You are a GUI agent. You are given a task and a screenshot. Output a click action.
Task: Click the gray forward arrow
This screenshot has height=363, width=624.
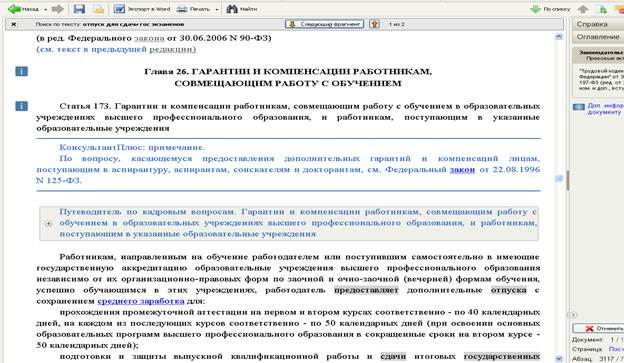(58, 9)
